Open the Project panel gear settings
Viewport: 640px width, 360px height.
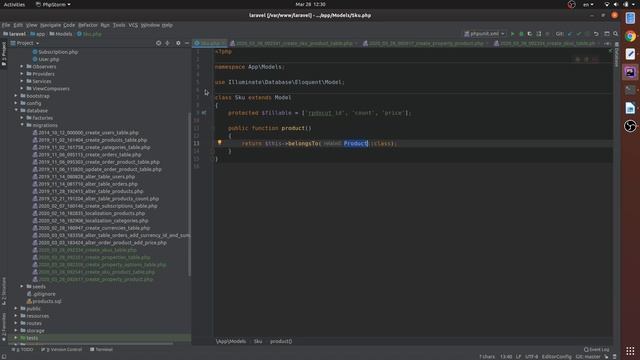[178, 43]
